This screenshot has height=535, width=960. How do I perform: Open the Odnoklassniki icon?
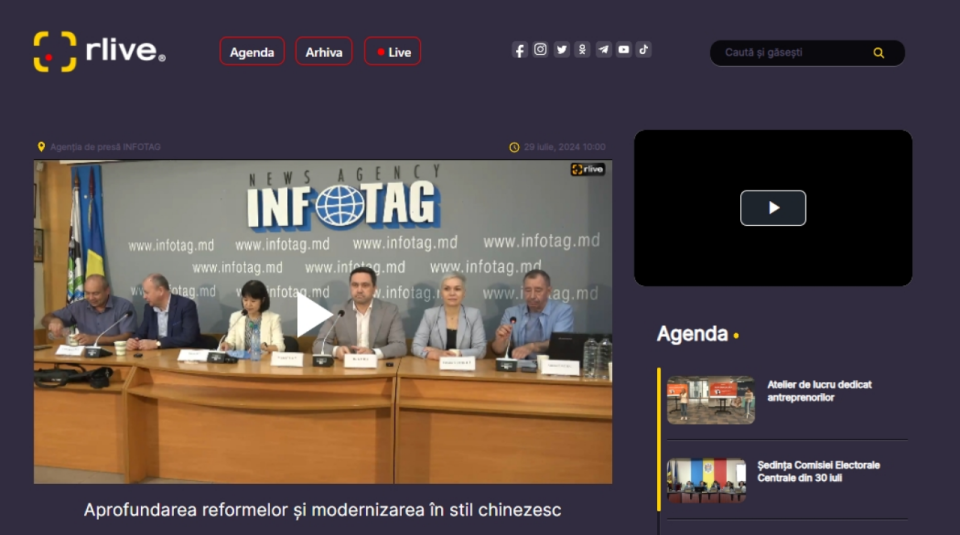pyautogui.click(x=582, y=50)
